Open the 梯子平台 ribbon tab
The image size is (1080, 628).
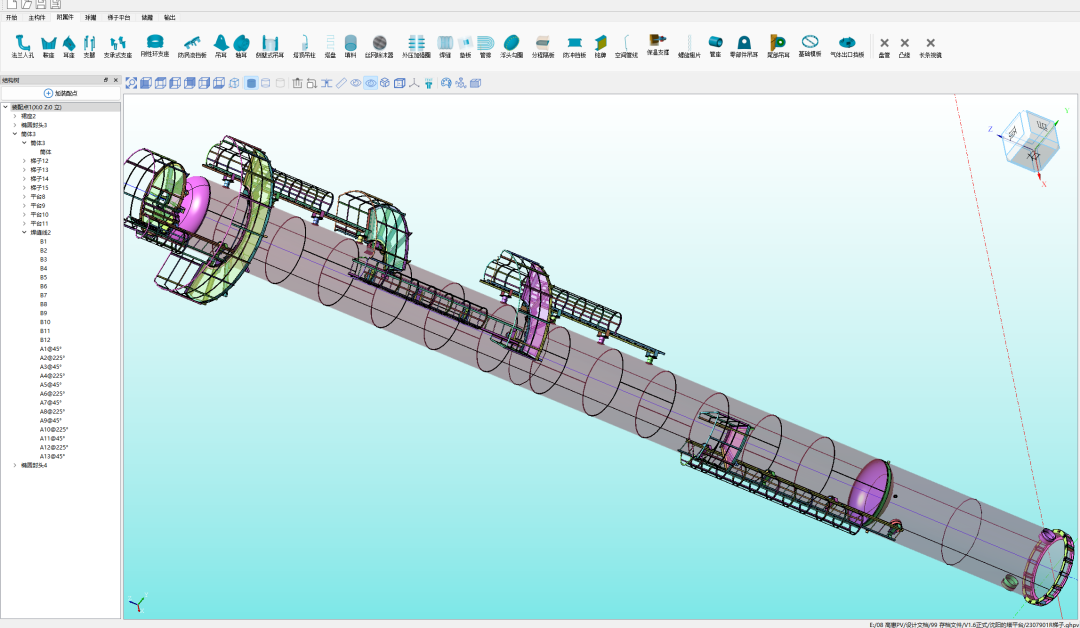tap(118, 17)
